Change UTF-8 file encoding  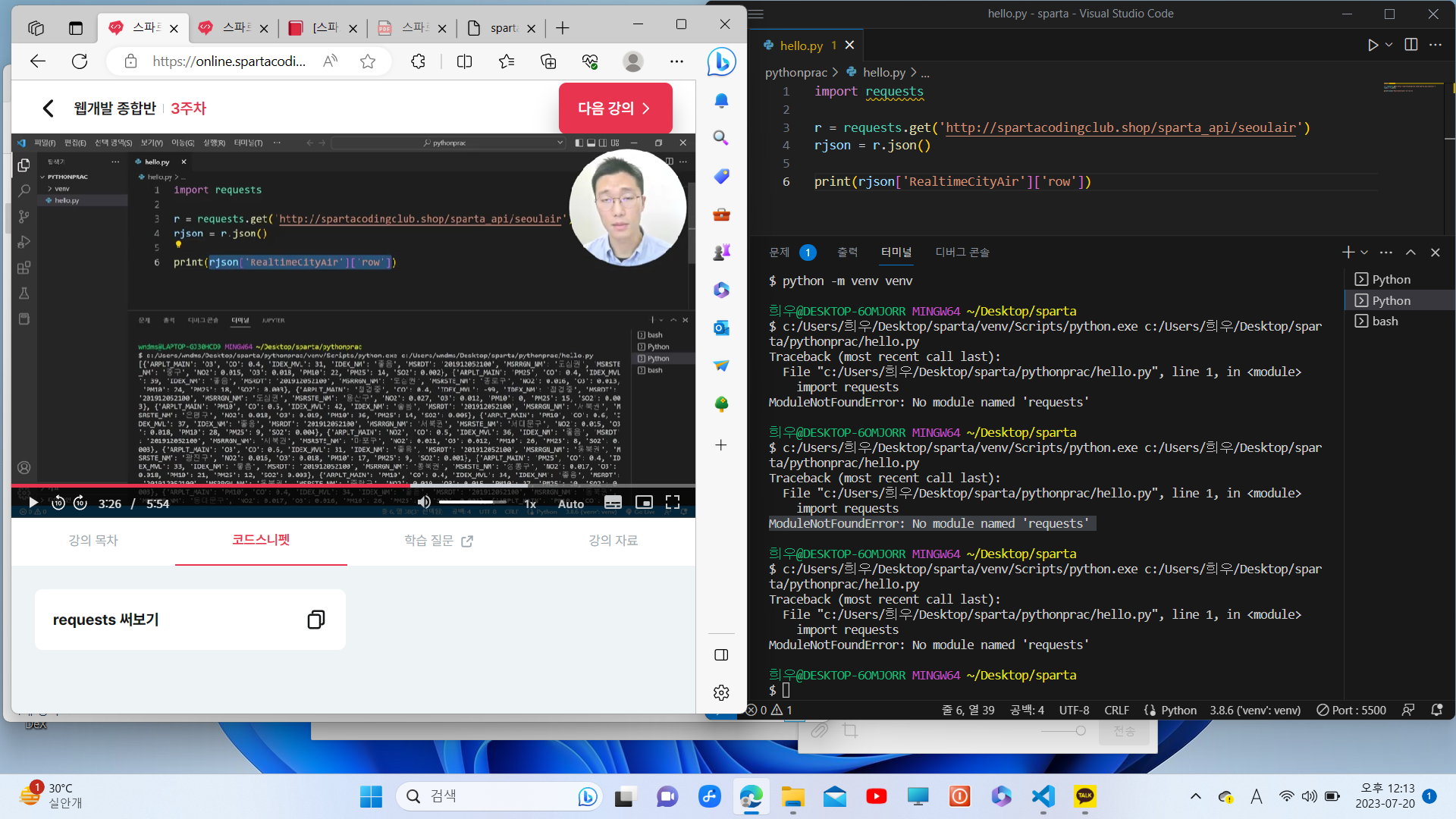pyautogui.click(x=1074, y=711)
